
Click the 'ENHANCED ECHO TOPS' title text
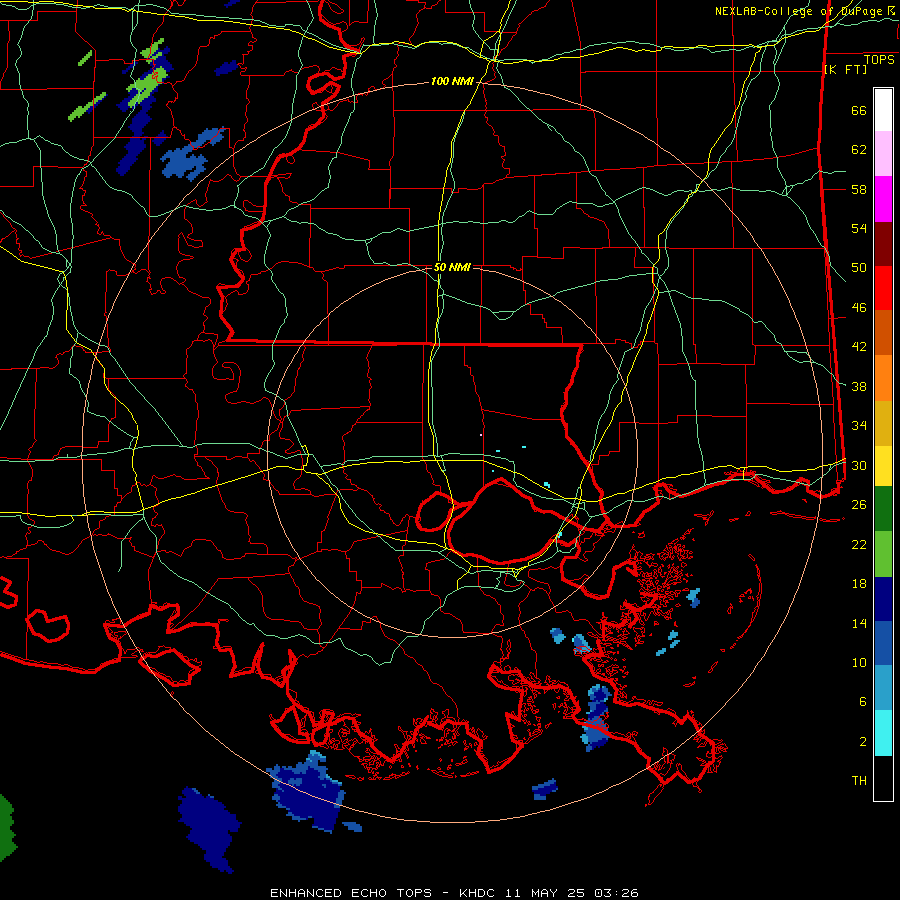click(351, 893)
